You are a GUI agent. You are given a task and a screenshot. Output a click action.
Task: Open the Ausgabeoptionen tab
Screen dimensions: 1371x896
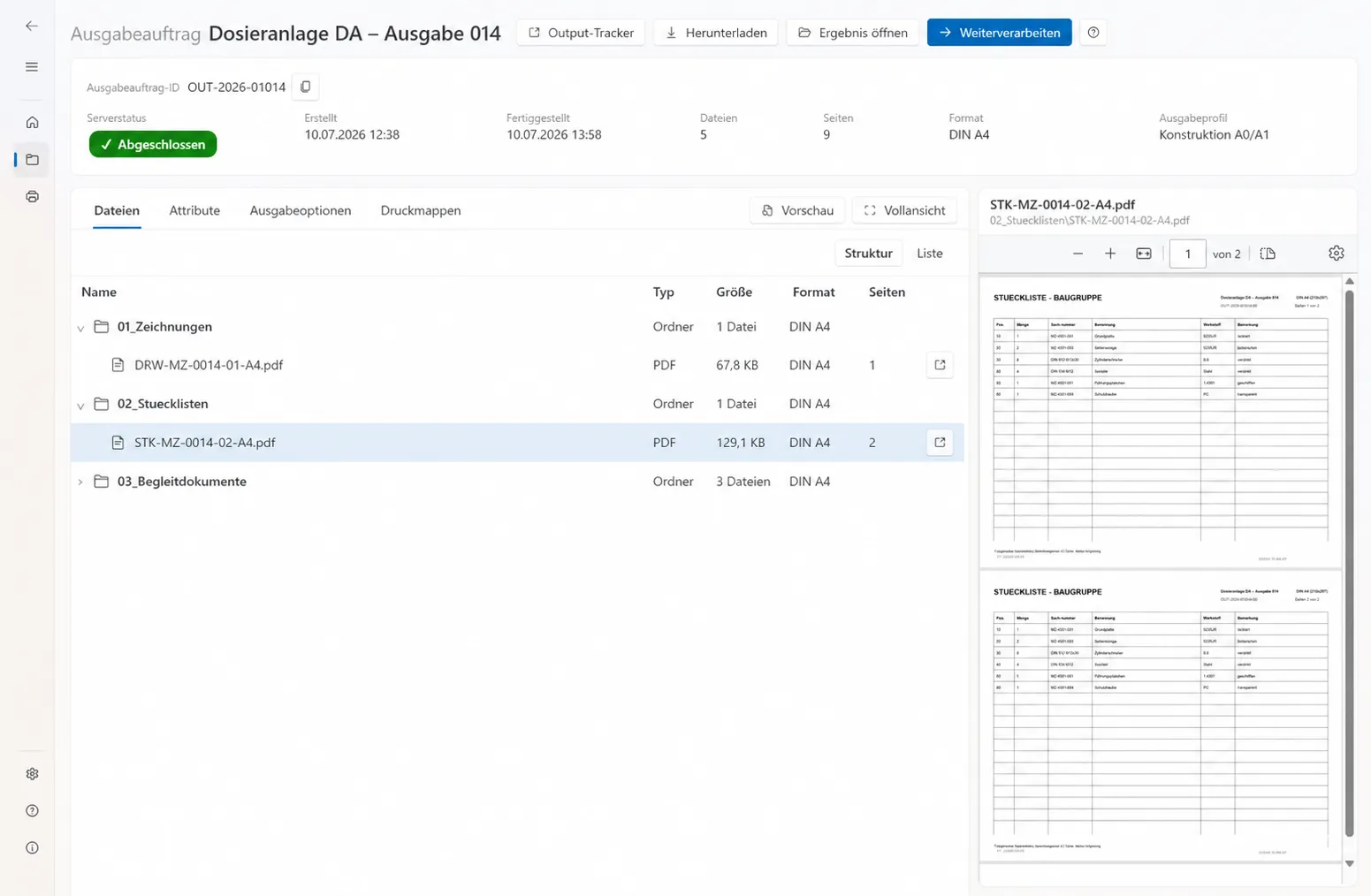pos(301,210)
